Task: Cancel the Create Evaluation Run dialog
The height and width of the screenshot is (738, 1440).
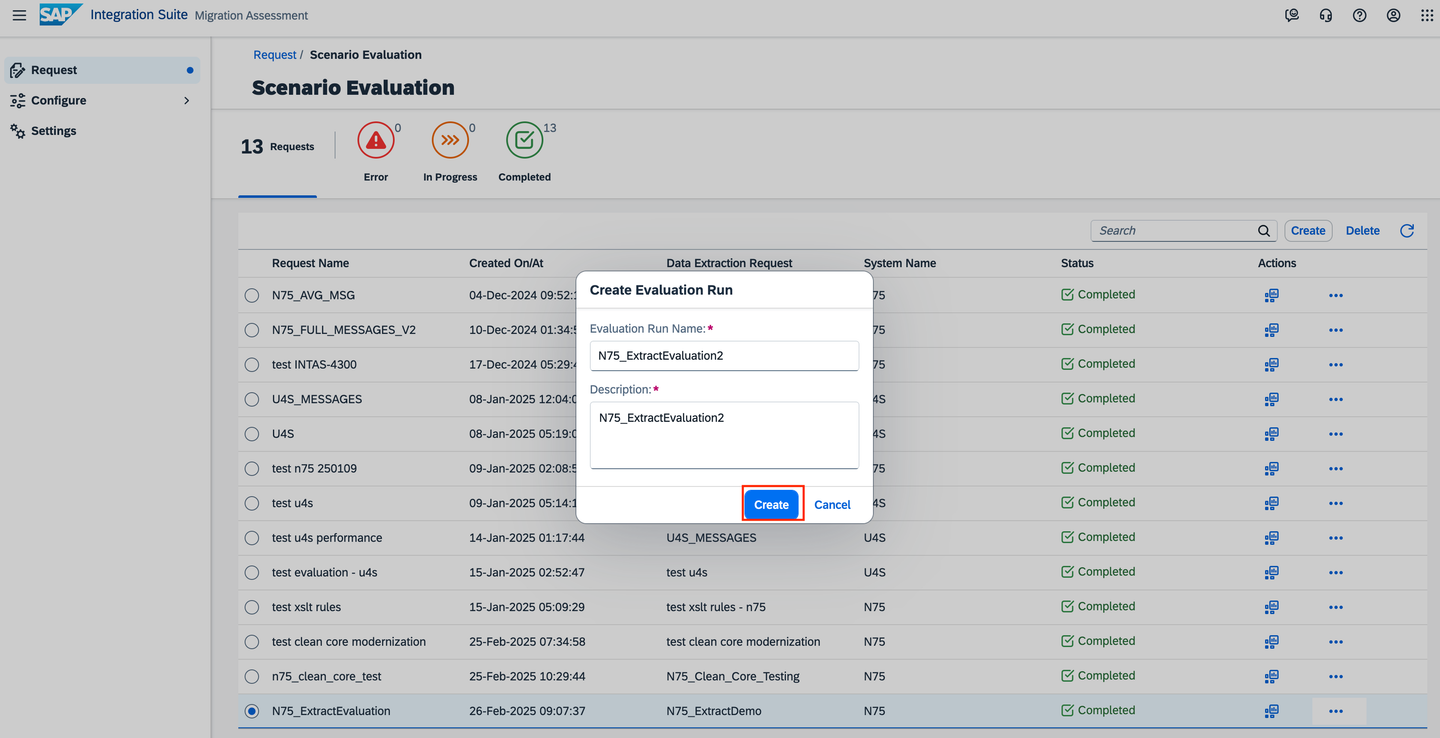Action: pos(832,505)
